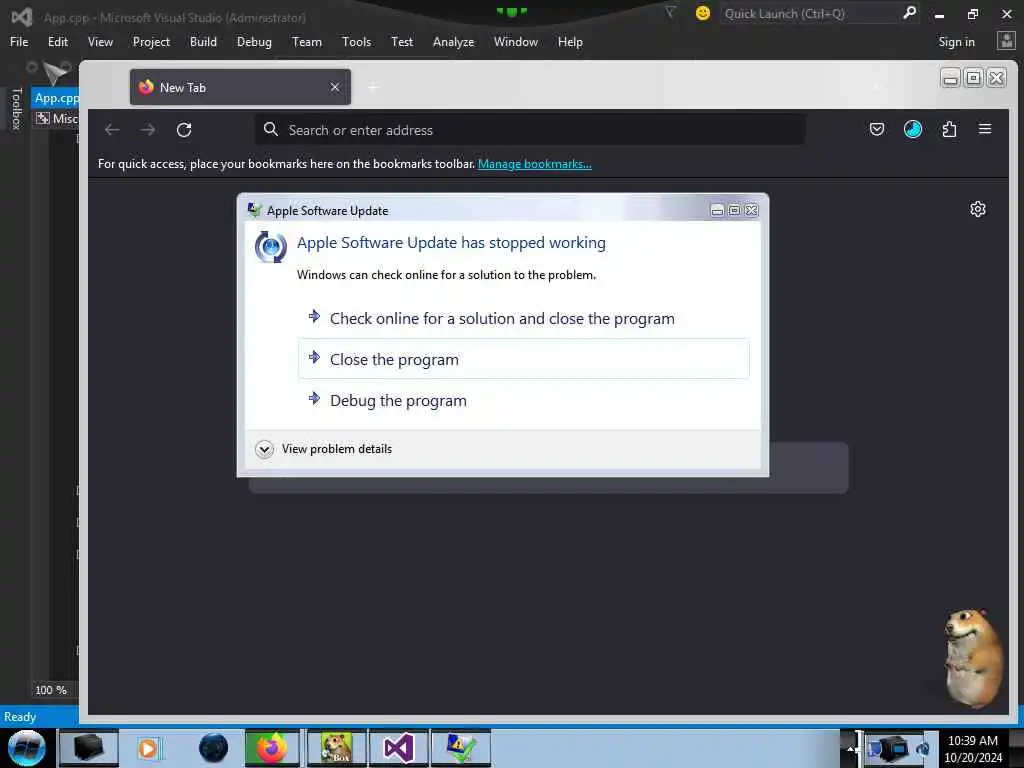Open the View menu in Visual Studio
This screenshot has width=1024, height=768.
[100, 42]
